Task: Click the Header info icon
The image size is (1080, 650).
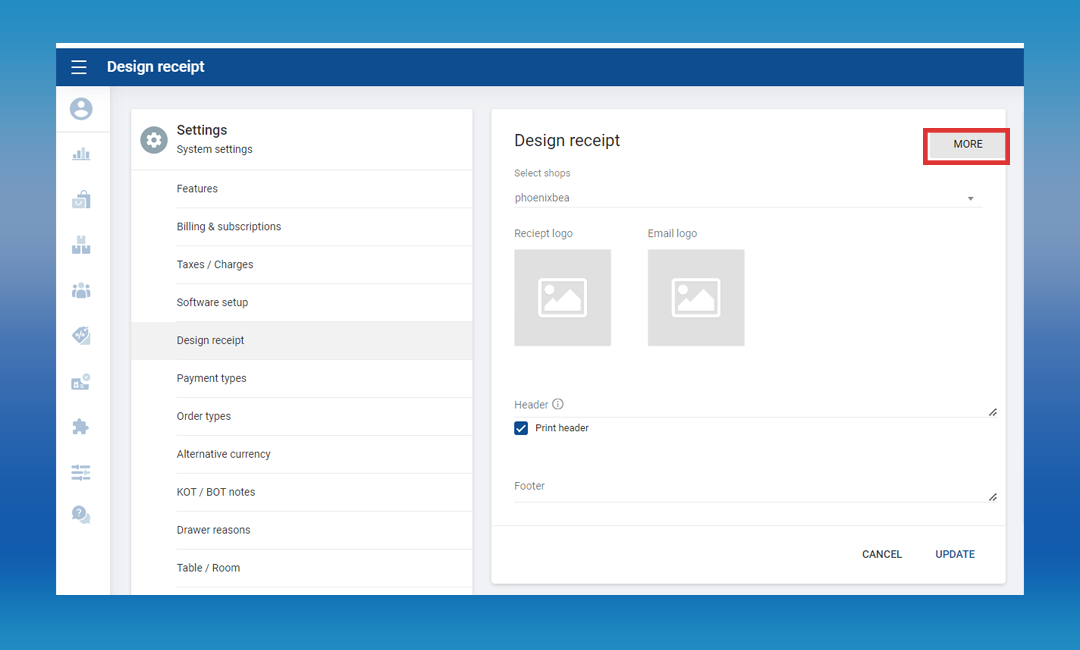Action: pos(558,405)
